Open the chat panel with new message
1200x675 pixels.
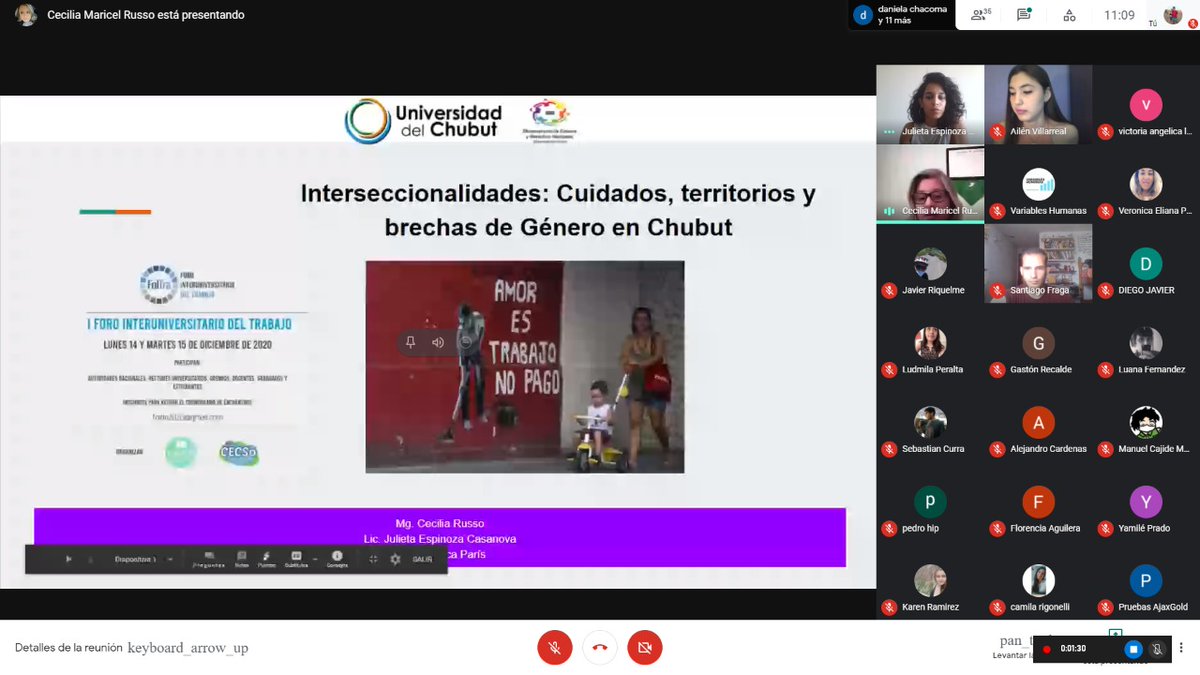click(1024, 15)
